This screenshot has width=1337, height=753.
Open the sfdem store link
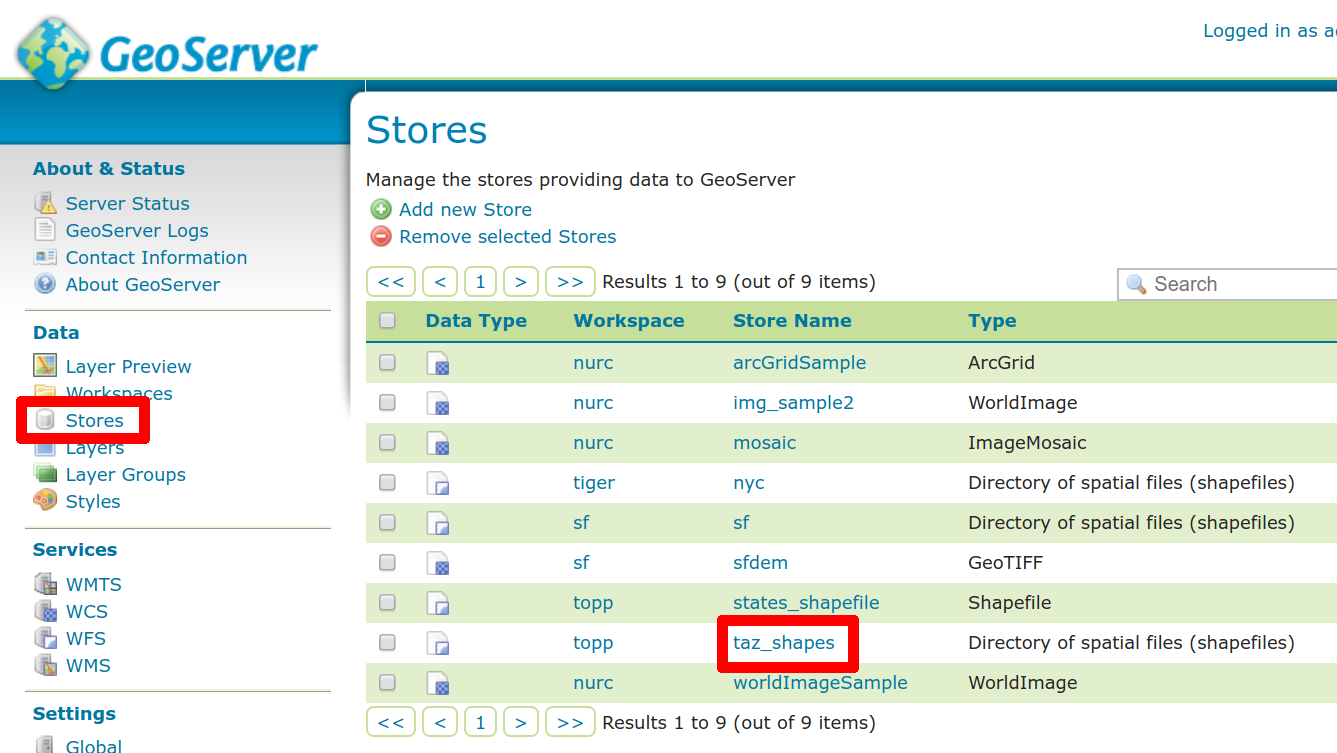760,563
